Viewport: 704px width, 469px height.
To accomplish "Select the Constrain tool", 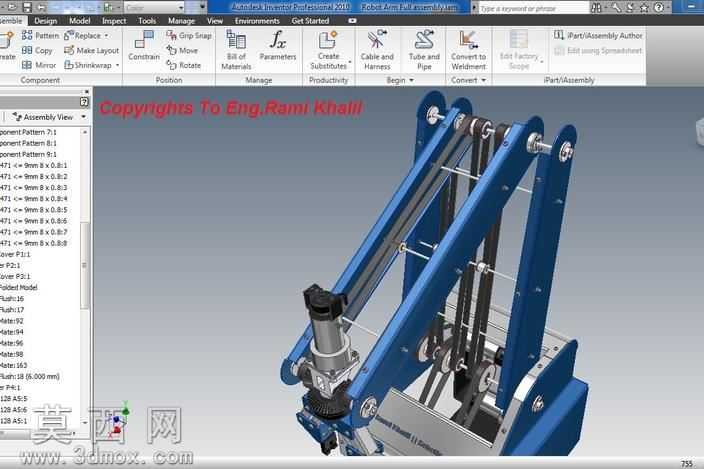I will [144, 45].
